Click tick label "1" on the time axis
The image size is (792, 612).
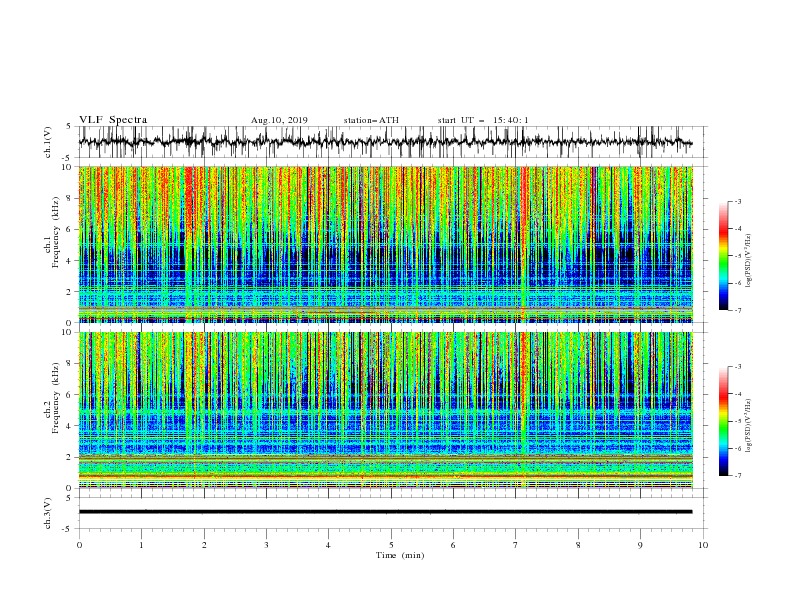tap(141, 545)
